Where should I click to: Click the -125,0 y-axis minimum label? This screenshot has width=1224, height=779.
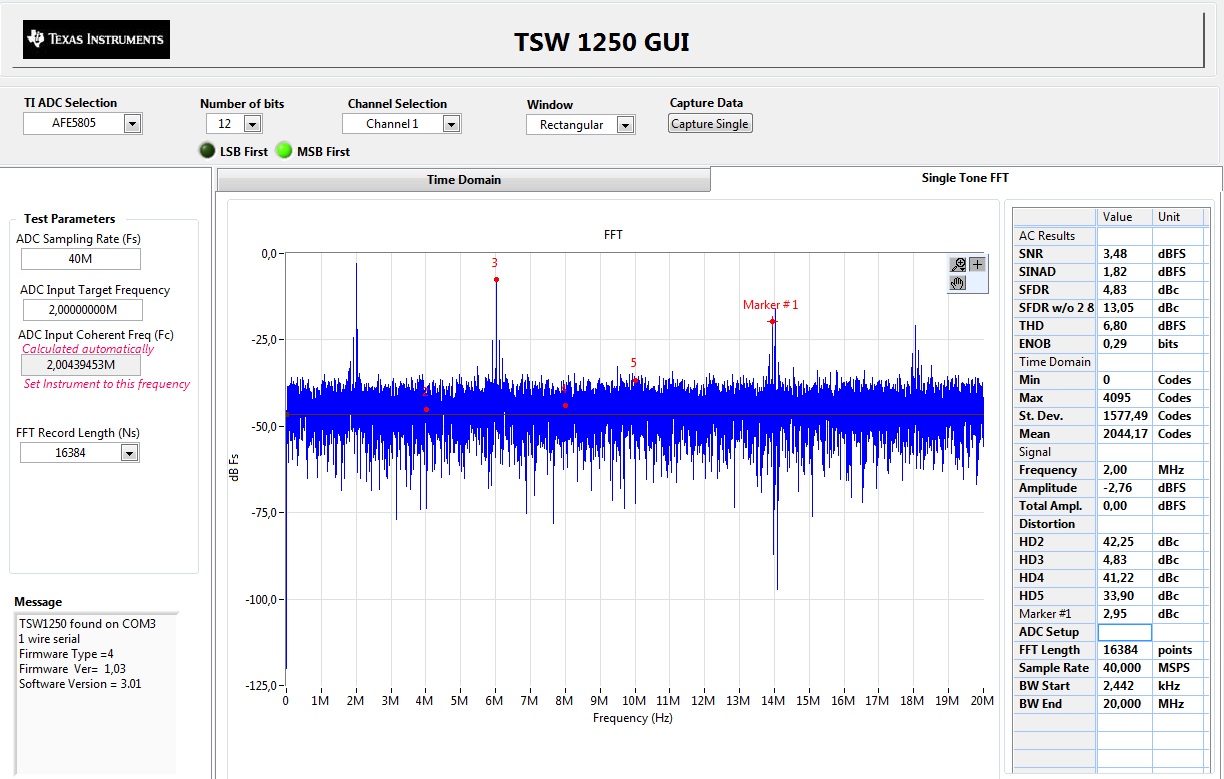pos(263,686)
